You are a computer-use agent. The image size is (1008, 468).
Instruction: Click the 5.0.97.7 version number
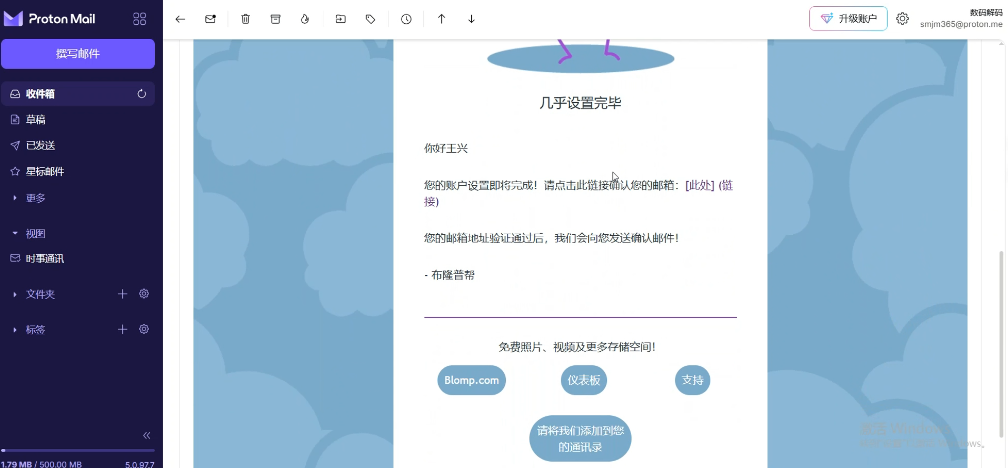click(x=140, y=464)
